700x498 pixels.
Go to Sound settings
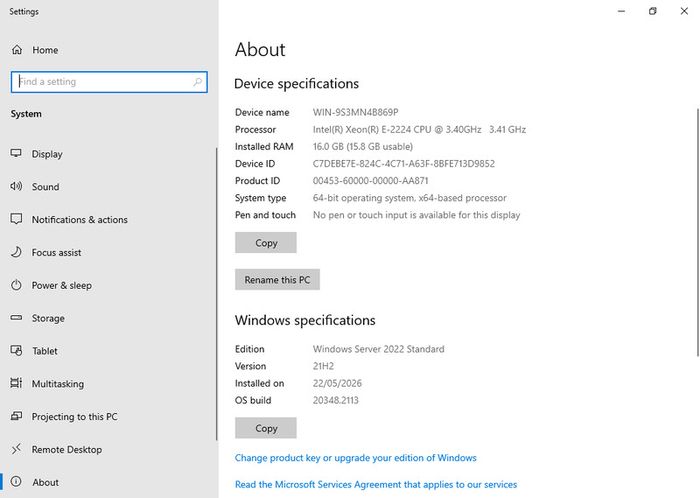pos(108,187)
